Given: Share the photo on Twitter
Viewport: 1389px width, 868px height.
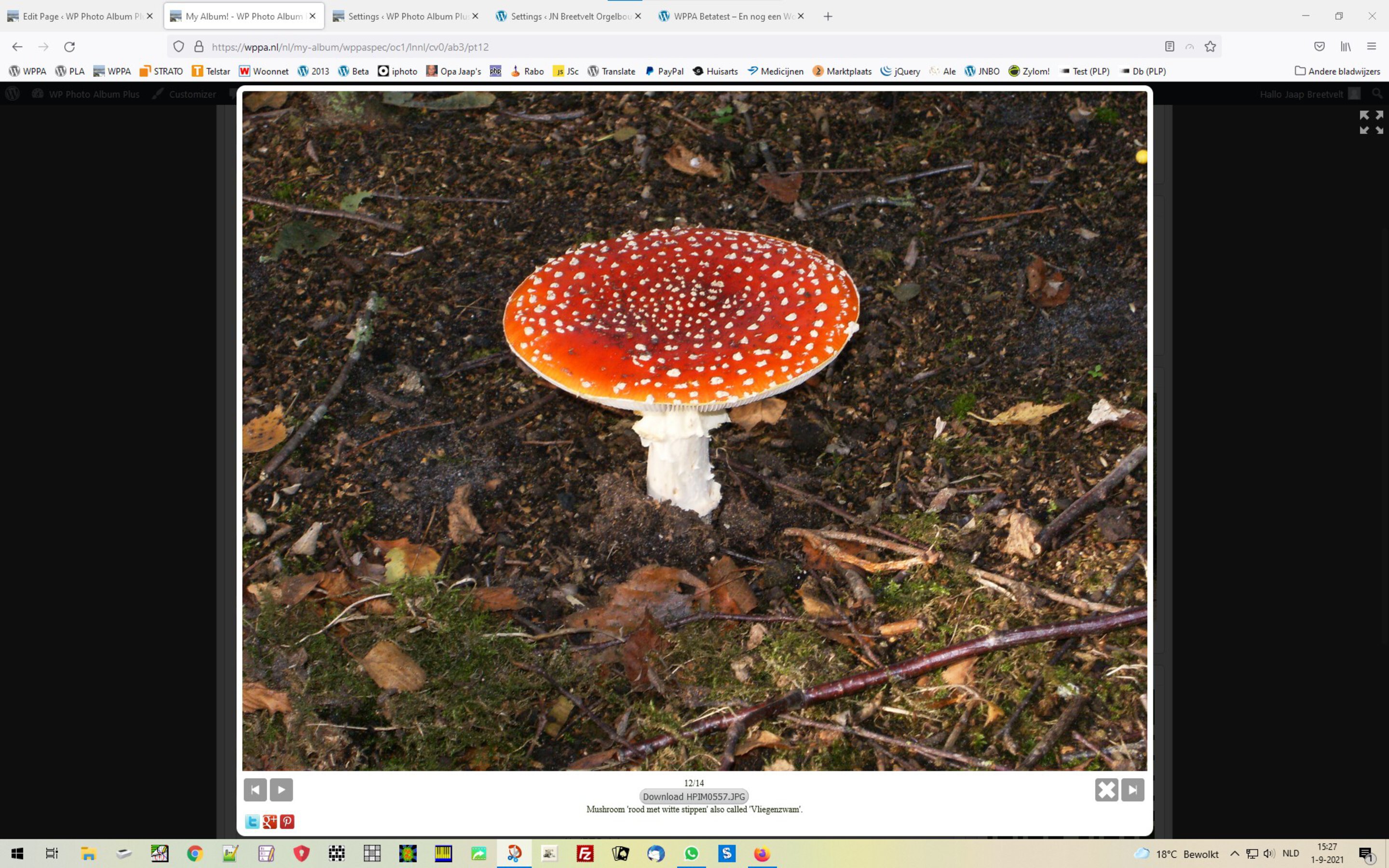Looking at the screenshot, I should coord(253,821).
